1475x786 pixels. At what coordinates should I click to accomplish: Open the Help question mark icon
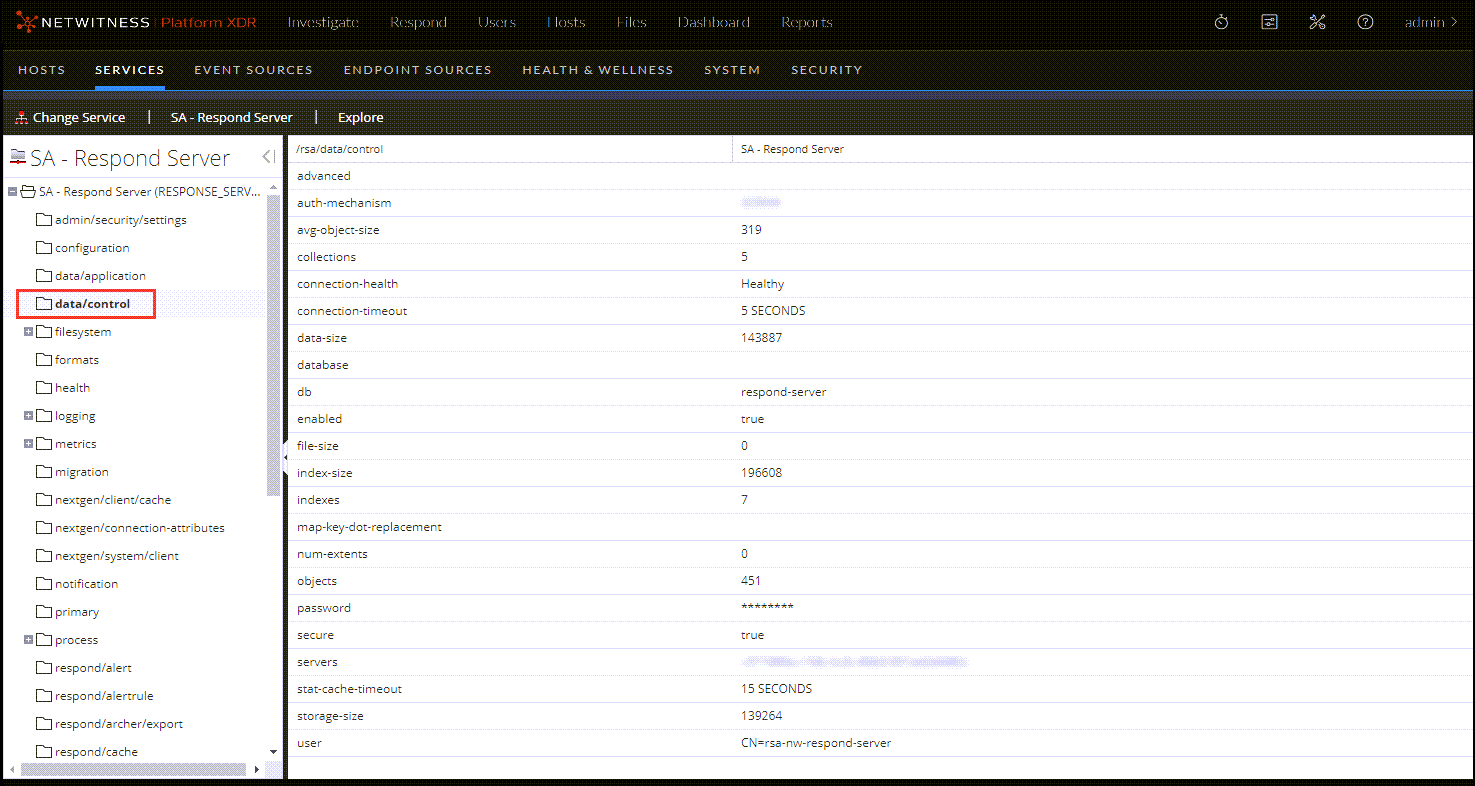1365,21
